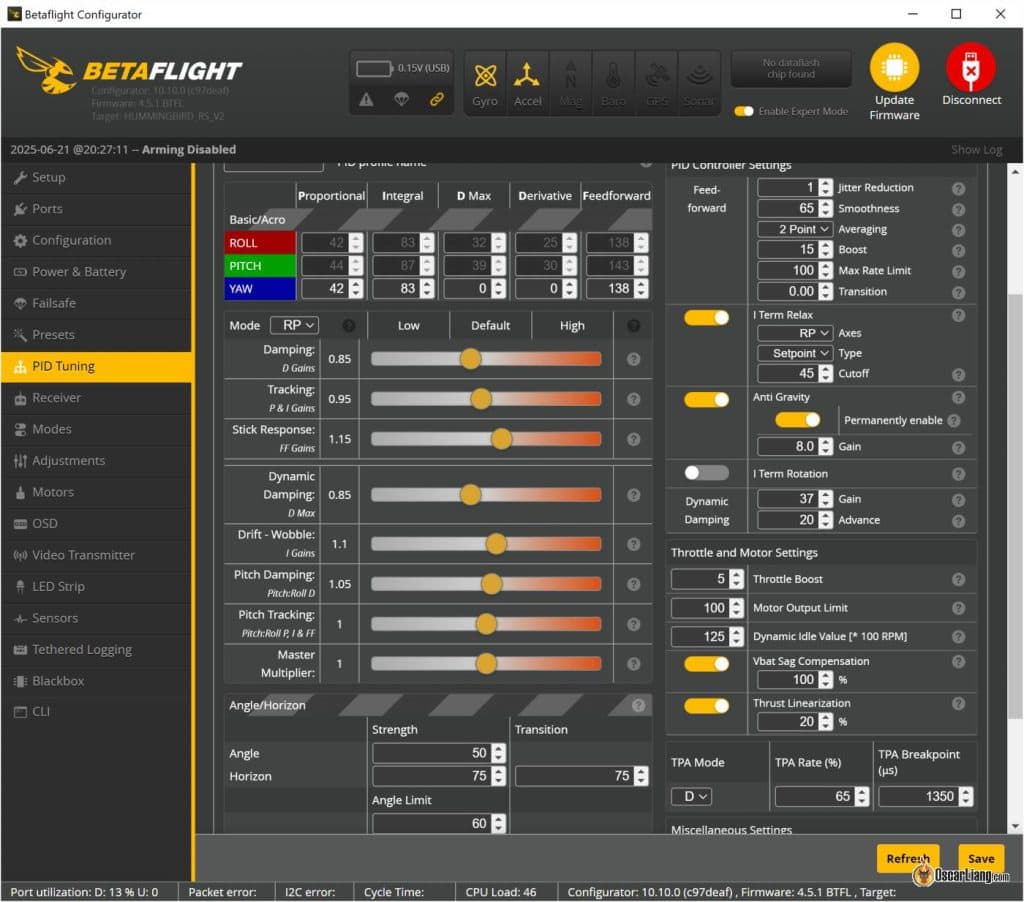Open the OSD tab
The width and height of the screenshot is (1024, 902).
pyautogui.click(x=97, y=524)
